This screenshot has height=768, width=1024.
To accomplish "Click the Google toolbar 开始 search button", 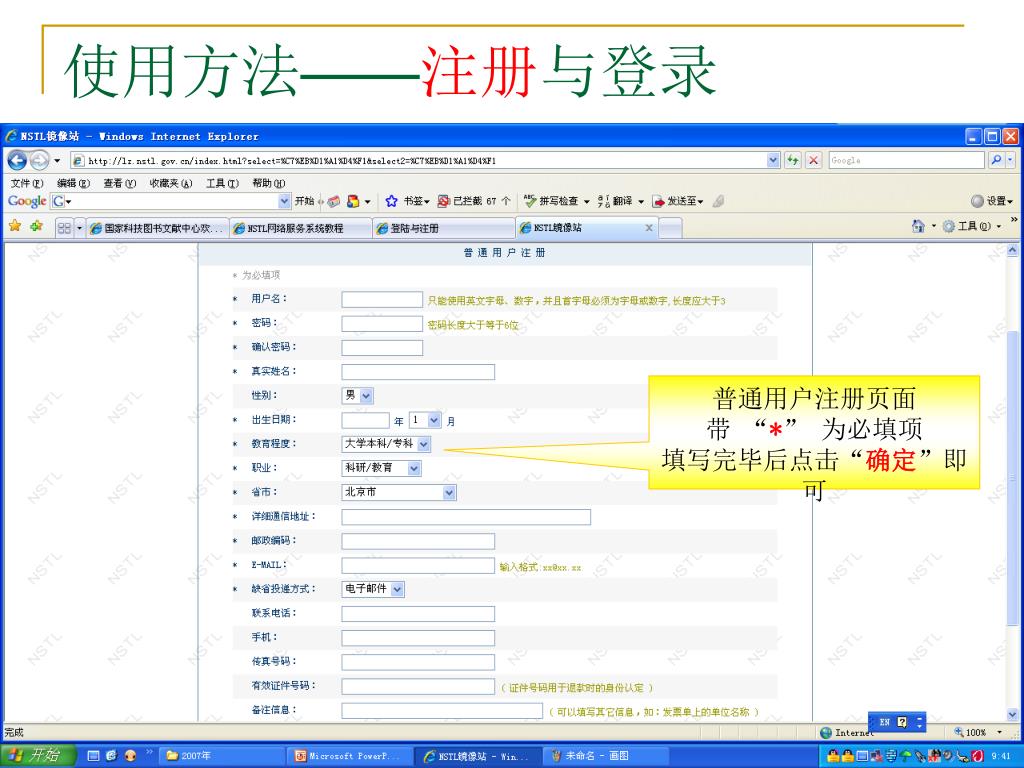I will click(304, 201).
